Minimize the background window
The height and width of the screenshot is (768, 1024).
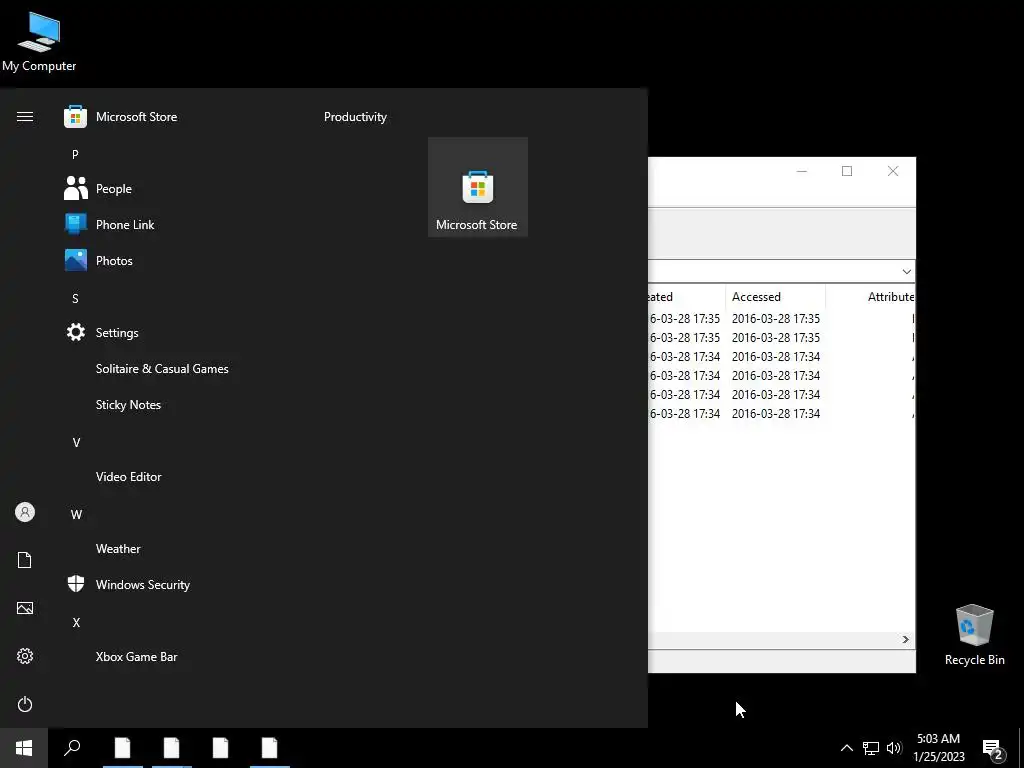(802, 171)
